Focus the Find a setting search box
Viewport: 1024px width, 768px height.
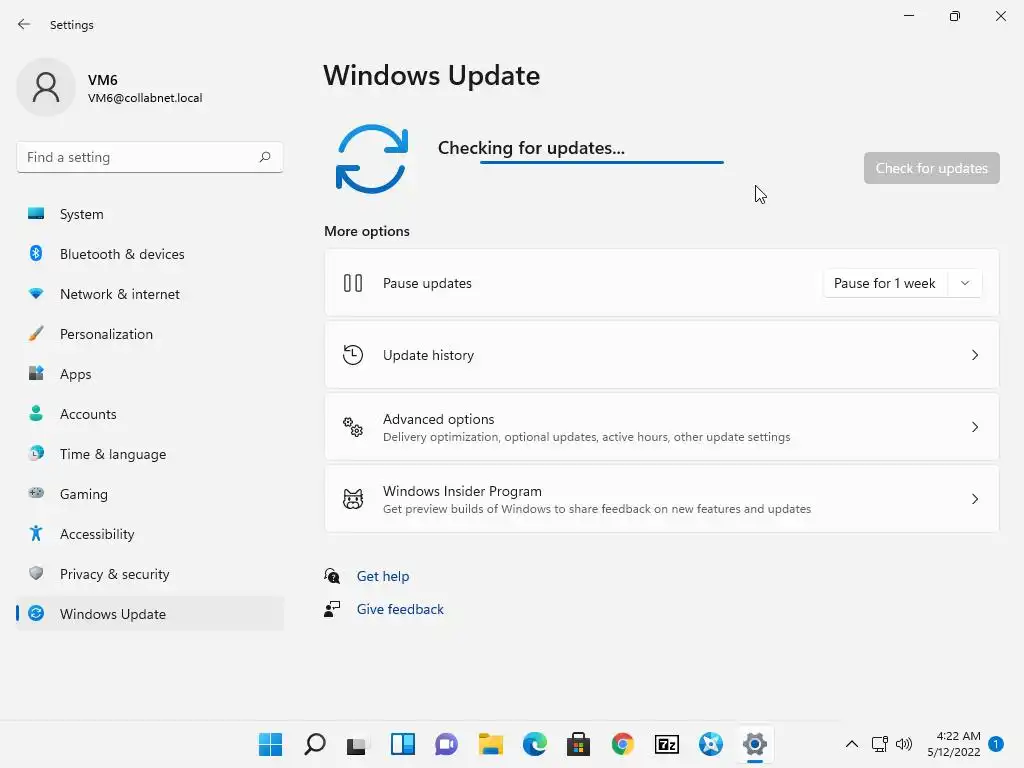click(150, 157)
